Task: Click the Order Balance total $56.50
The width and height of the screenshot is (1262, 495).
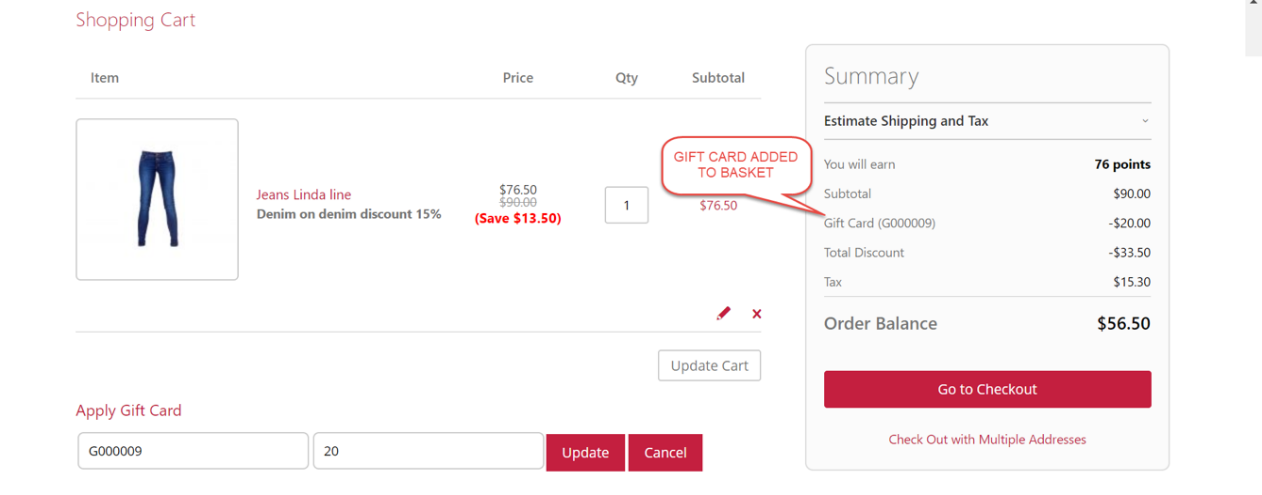Action: (x=1123, y=324)
